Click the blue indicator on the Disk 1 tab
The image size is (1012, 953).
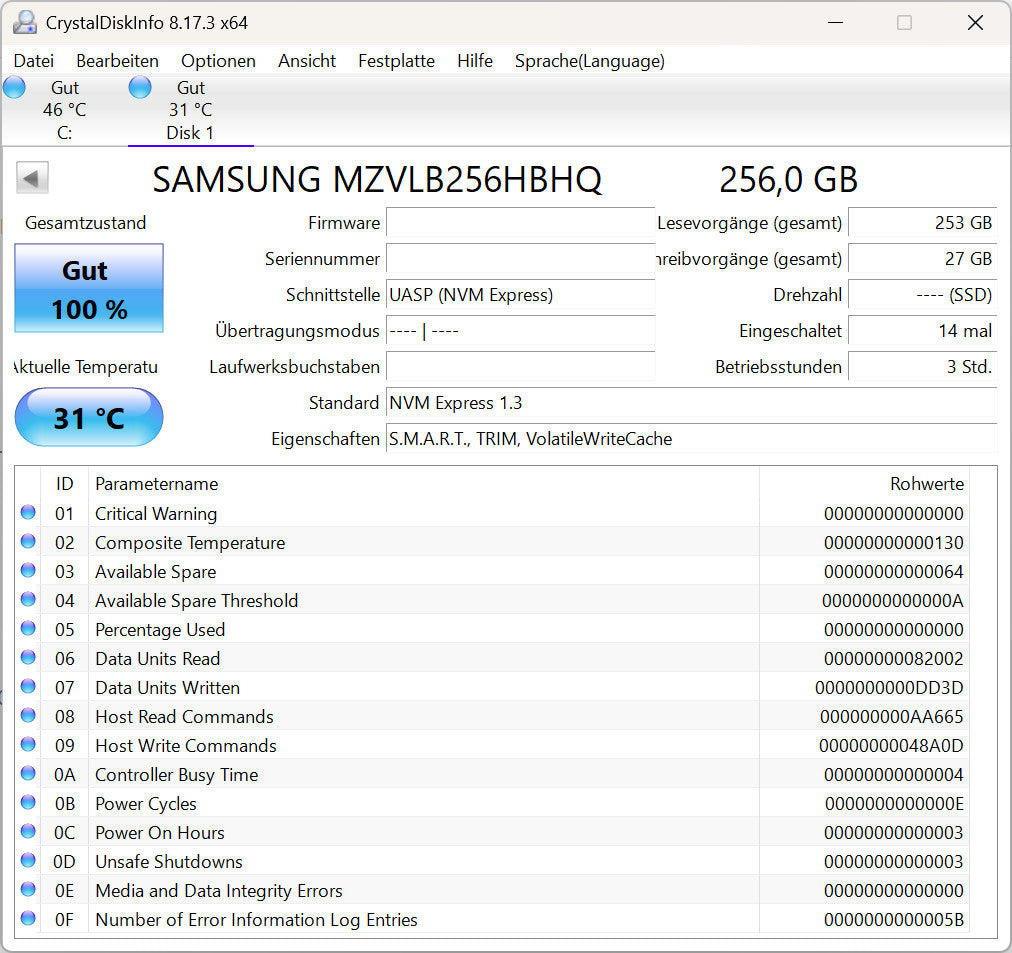pyautogui.click(x=140, y=87)
